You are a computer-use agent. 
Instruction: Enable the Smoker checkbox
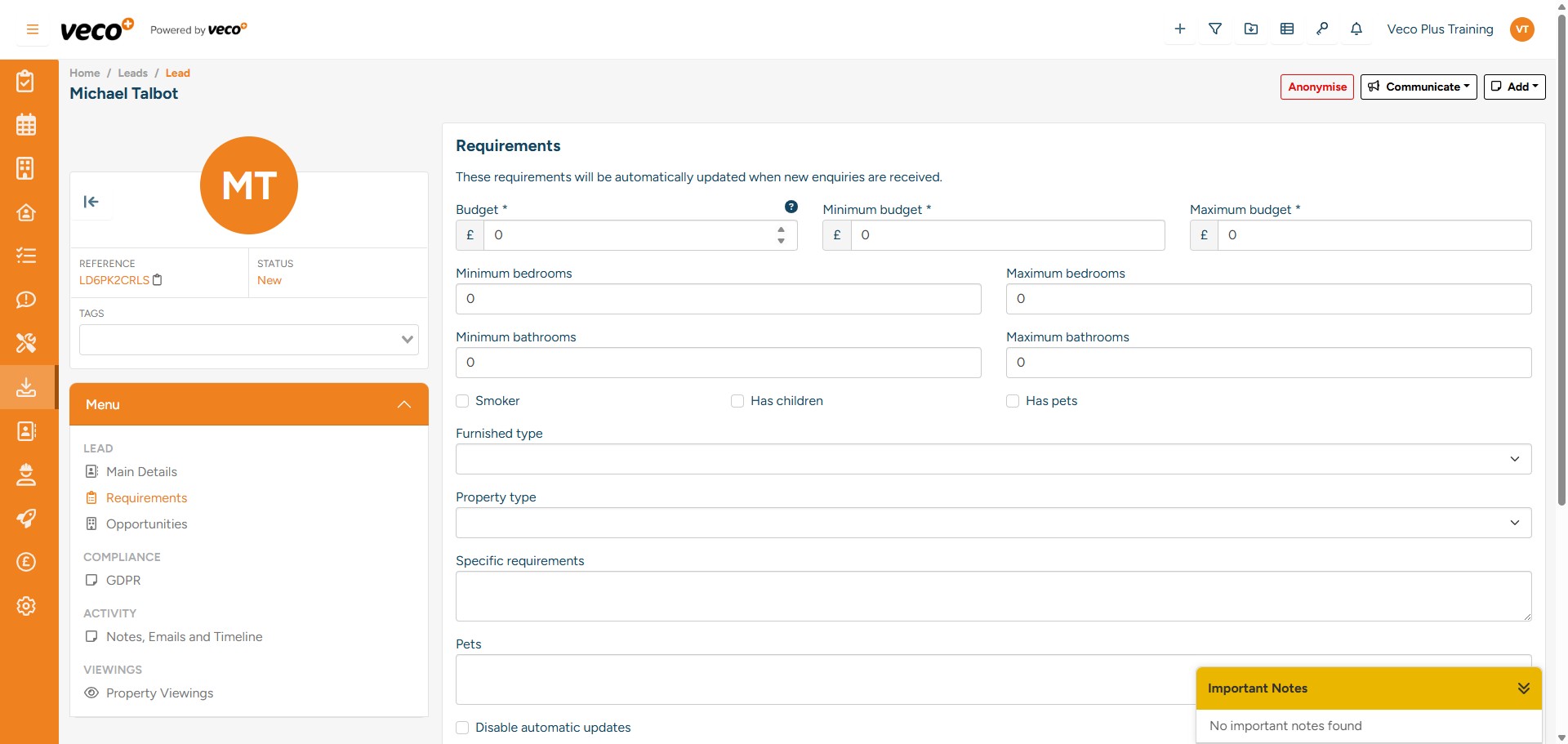(462, 401)
